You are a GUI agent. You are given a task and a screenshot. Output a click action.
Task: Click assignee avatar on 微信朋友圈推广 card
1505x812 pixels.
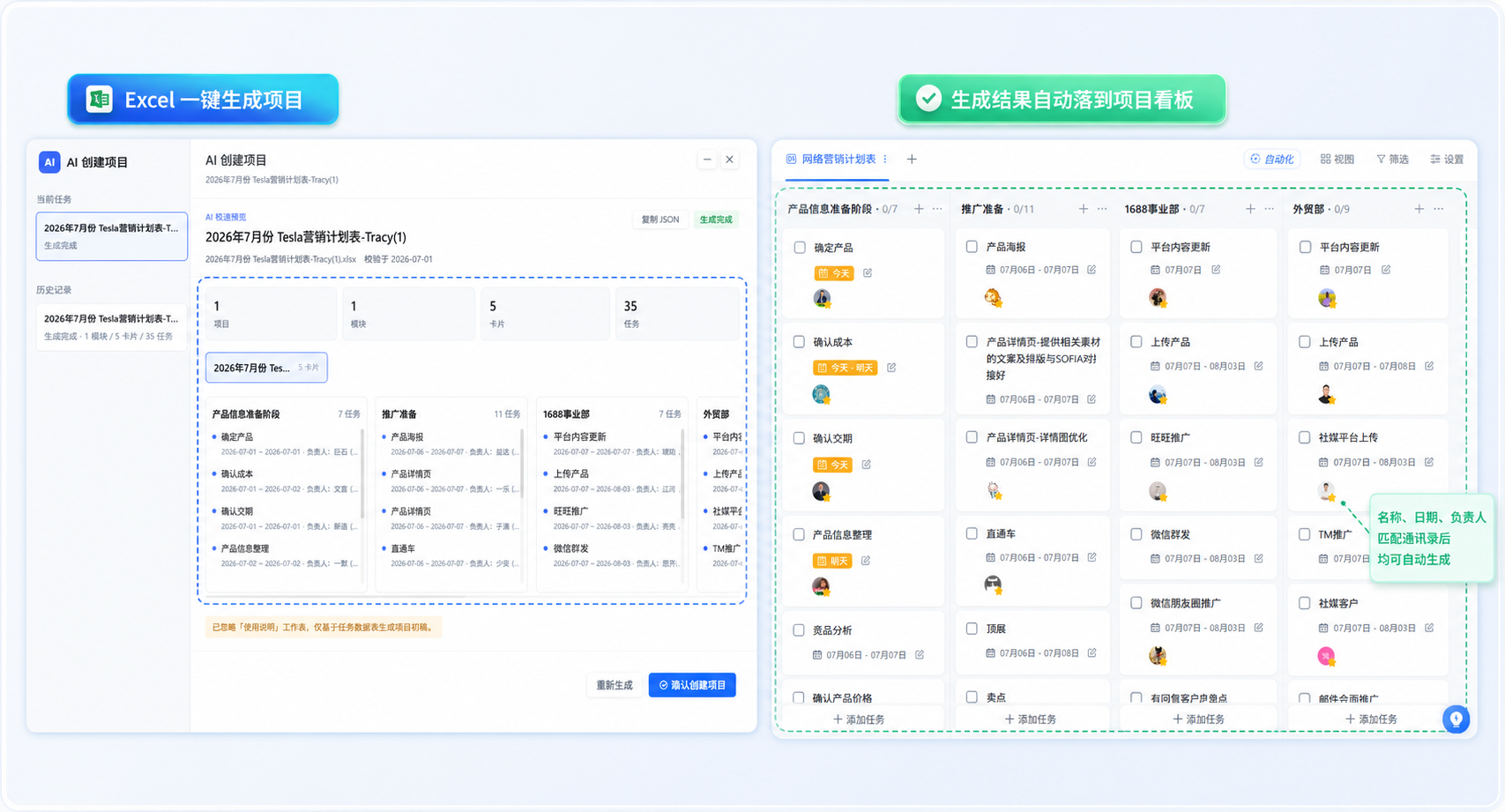tap(1159, 655)
